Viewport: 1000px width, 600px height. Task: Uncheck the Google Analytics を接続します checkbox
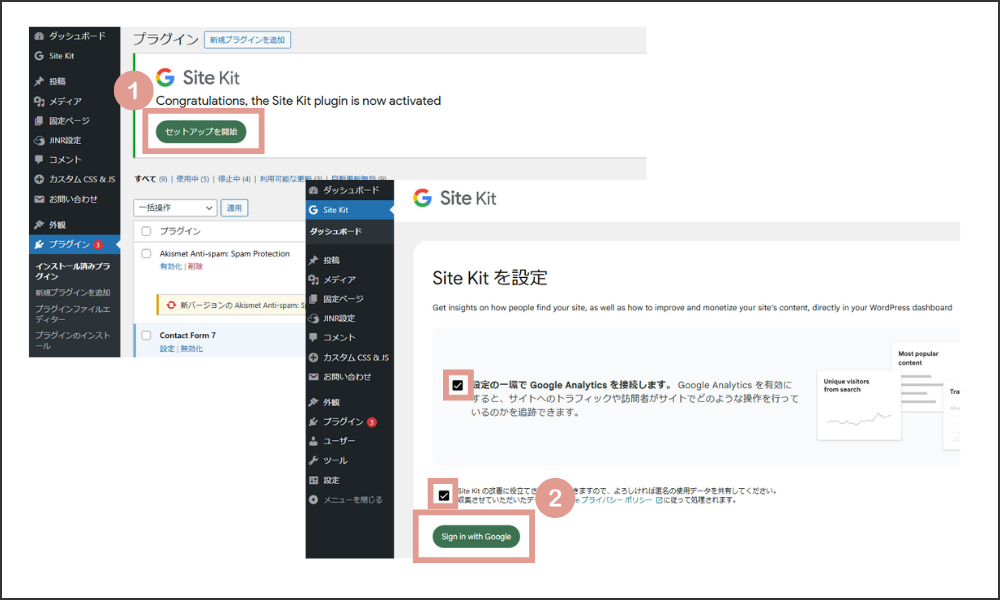[457, 385]
